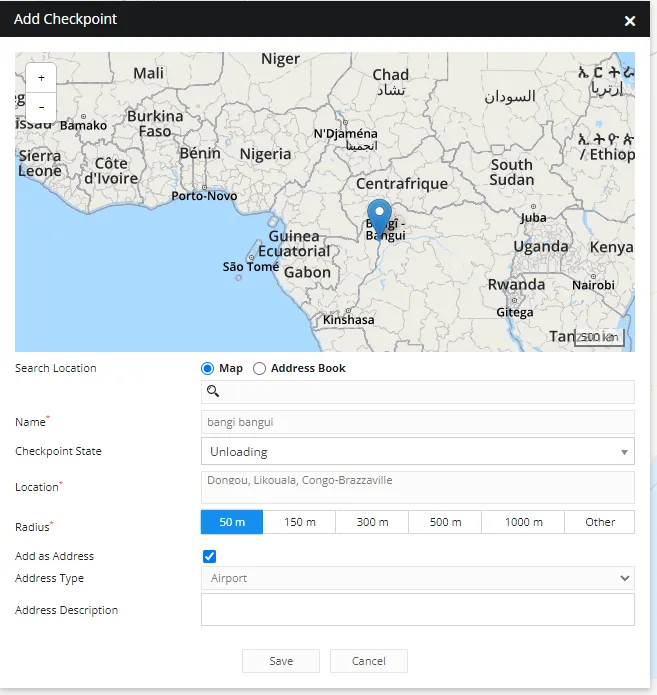Pick the 300 m radius
Viewport: 657px width, 695px height.
(372, 522)
